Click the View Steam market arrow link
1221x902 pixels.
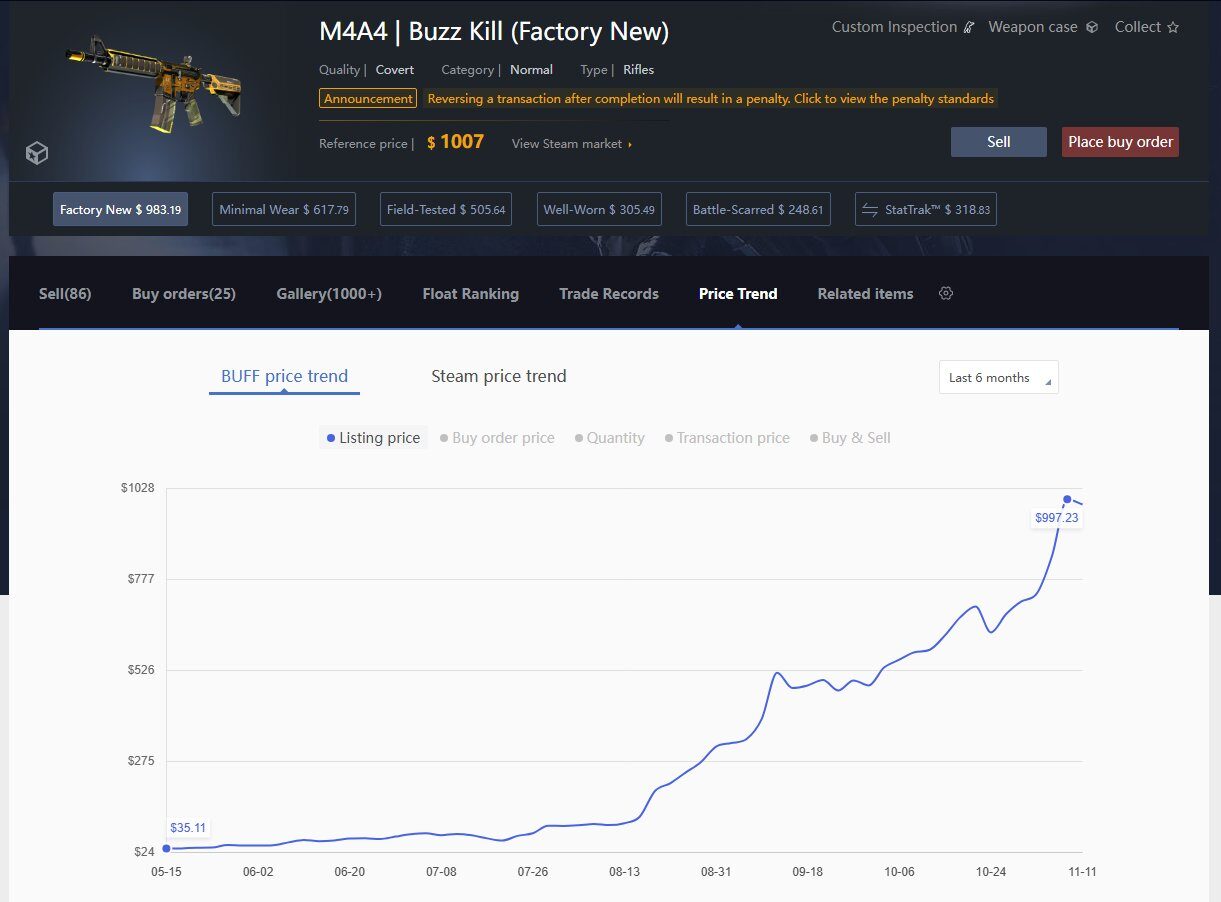[629, 143]
